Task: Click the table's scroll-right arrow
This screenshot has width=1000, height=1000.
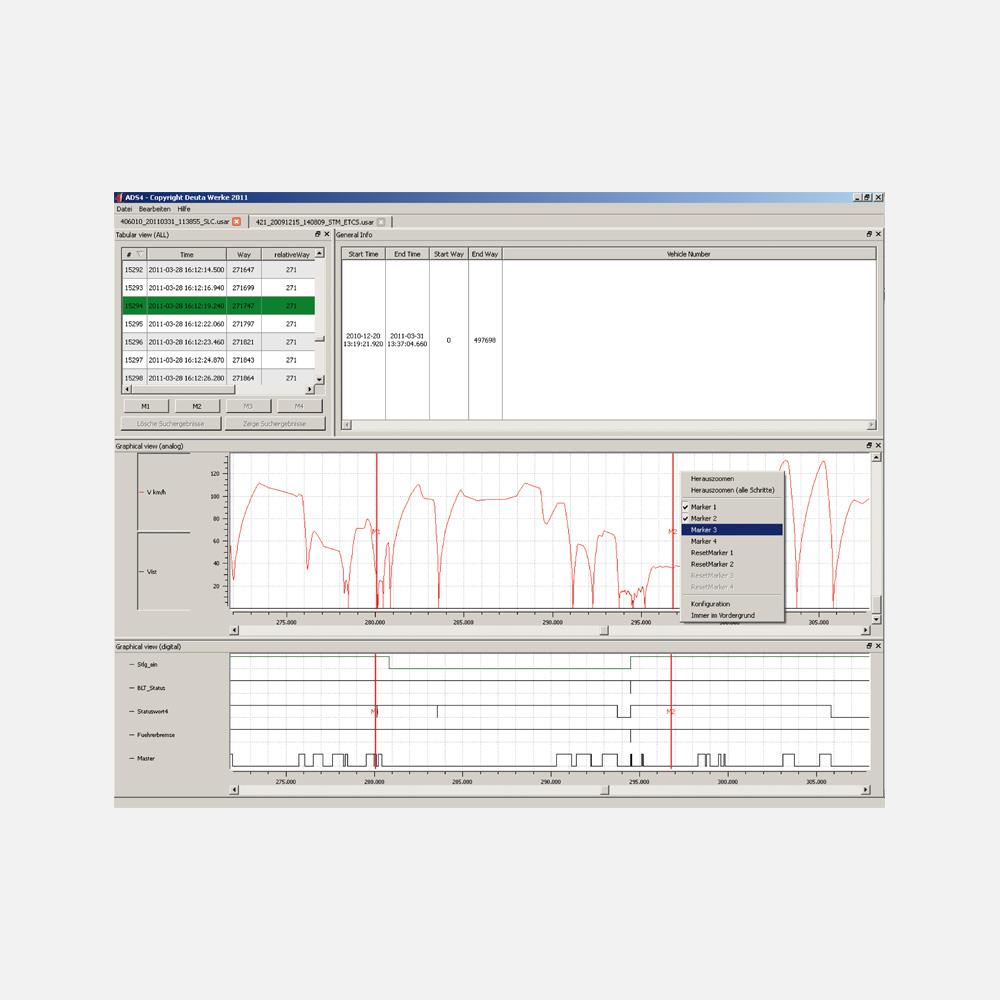Action: click(x=310, y=389)
